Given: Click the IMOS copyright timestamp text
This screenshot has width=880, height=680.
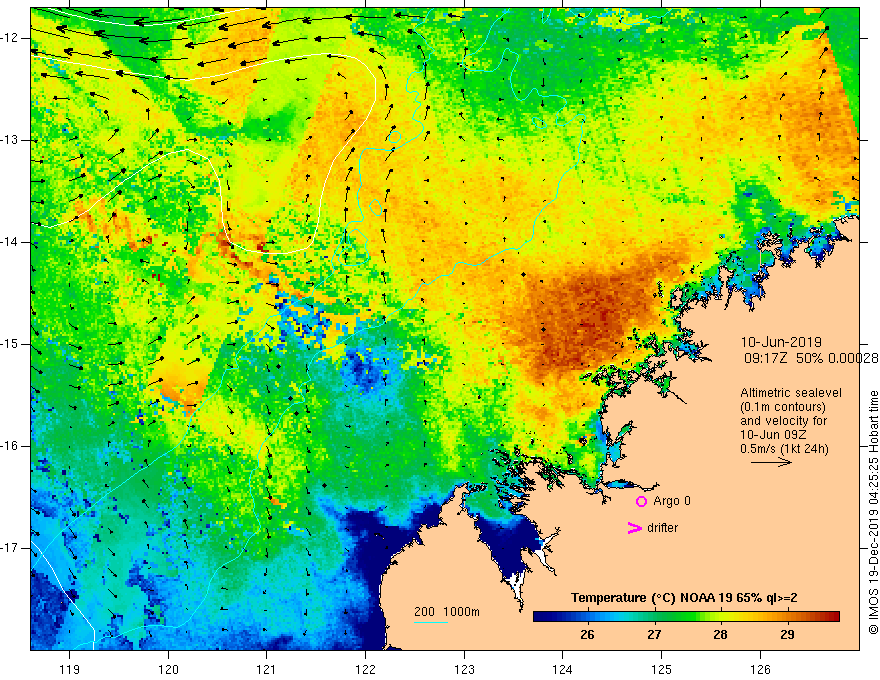Looking at the screenshot, I should (x=873, y=513).
